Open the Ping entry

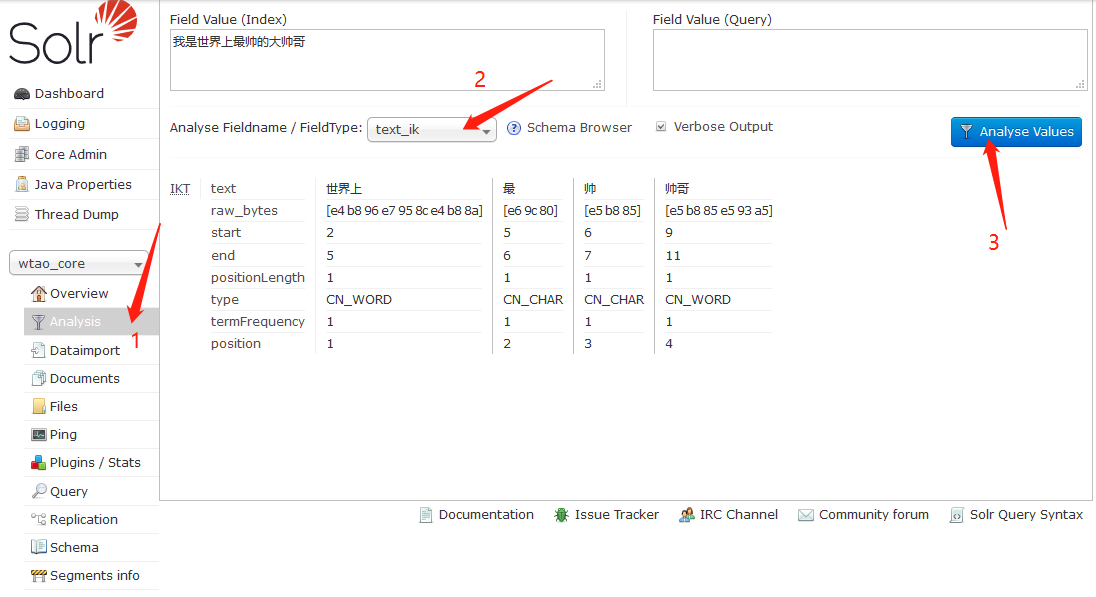[x=63, y=435]
